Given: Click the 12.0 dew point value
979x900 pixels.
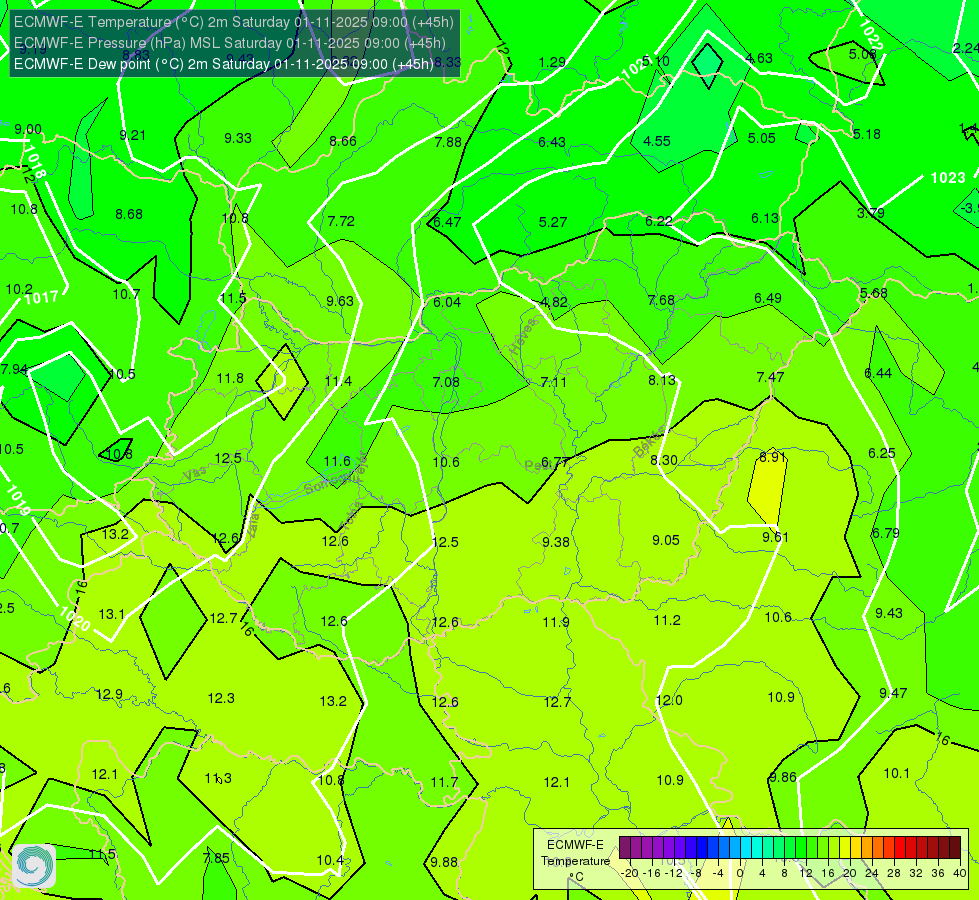Looking at the screenshot, I should (x=669, y=700).
